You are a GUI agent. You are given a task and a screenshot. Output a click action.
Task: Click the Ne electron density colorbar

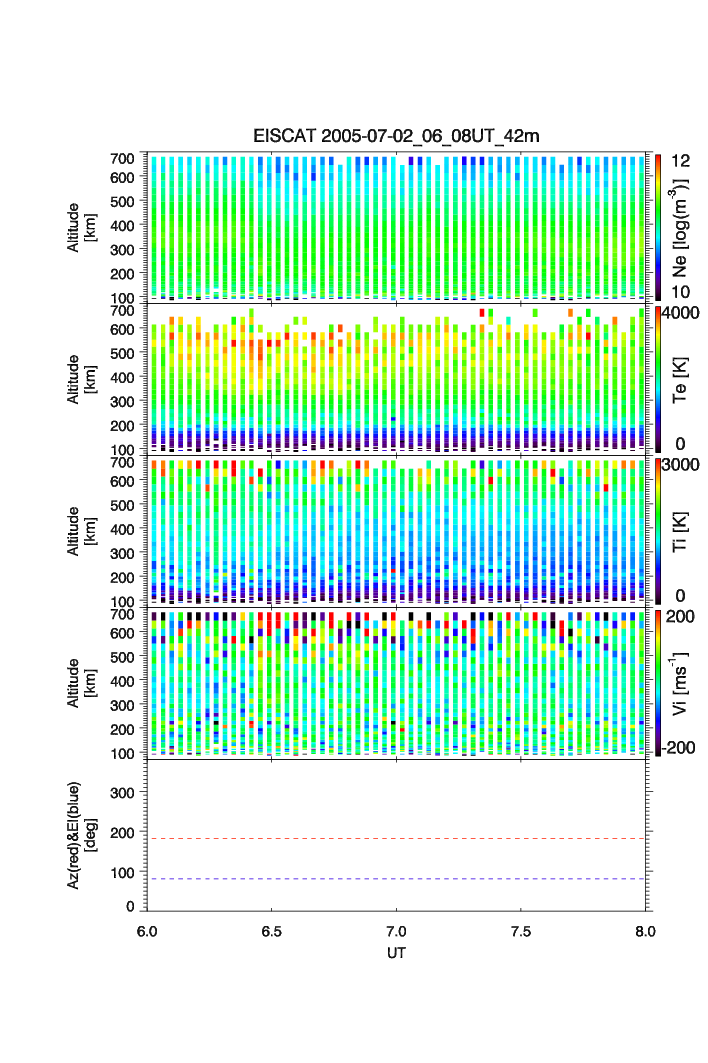pyautogui.click(x=658, y=226)
